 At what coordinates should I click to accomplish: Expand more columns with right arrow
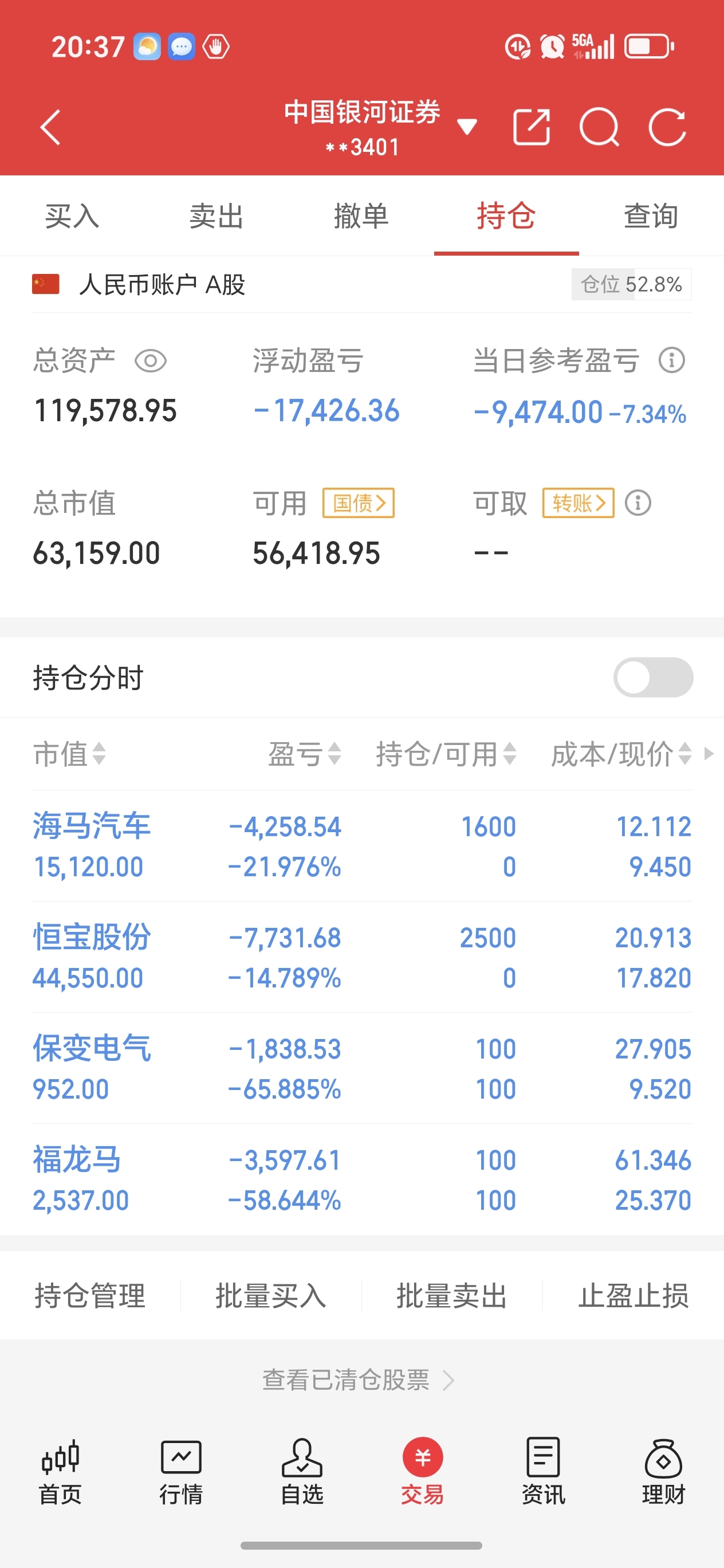tap(709, 754)
